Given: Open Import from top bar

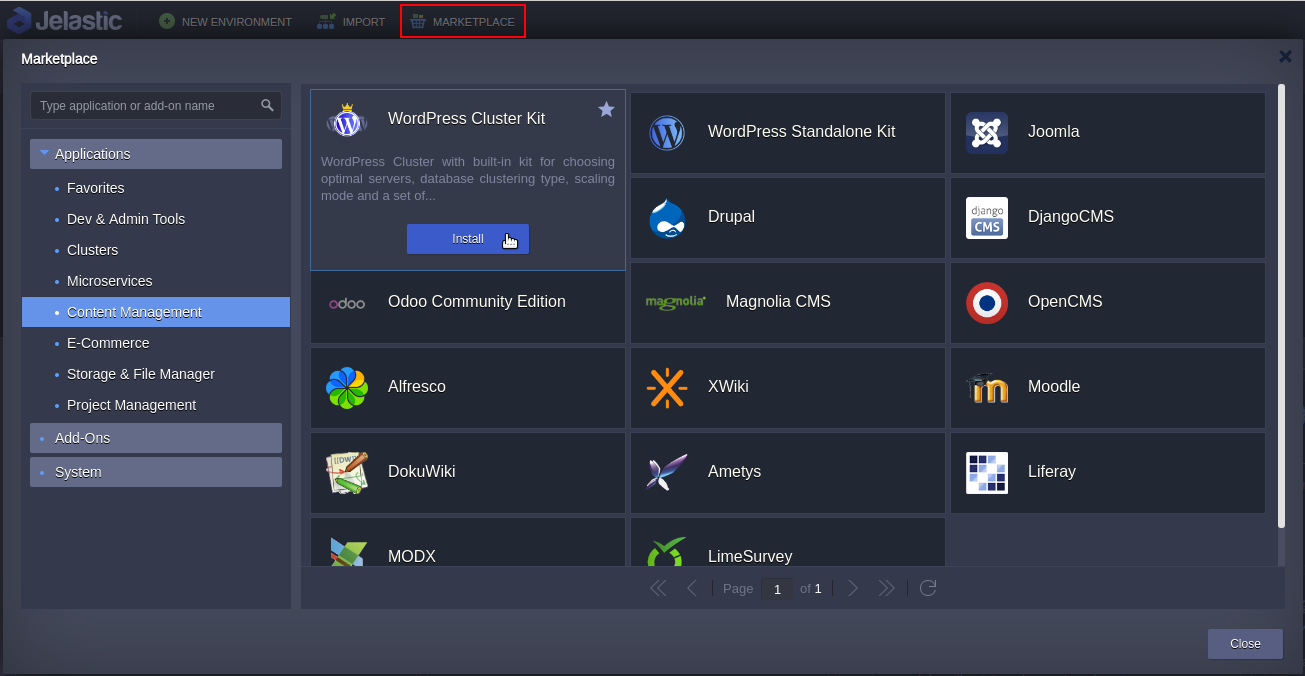Looking at the screenshot, I should [x=351, y=21].
